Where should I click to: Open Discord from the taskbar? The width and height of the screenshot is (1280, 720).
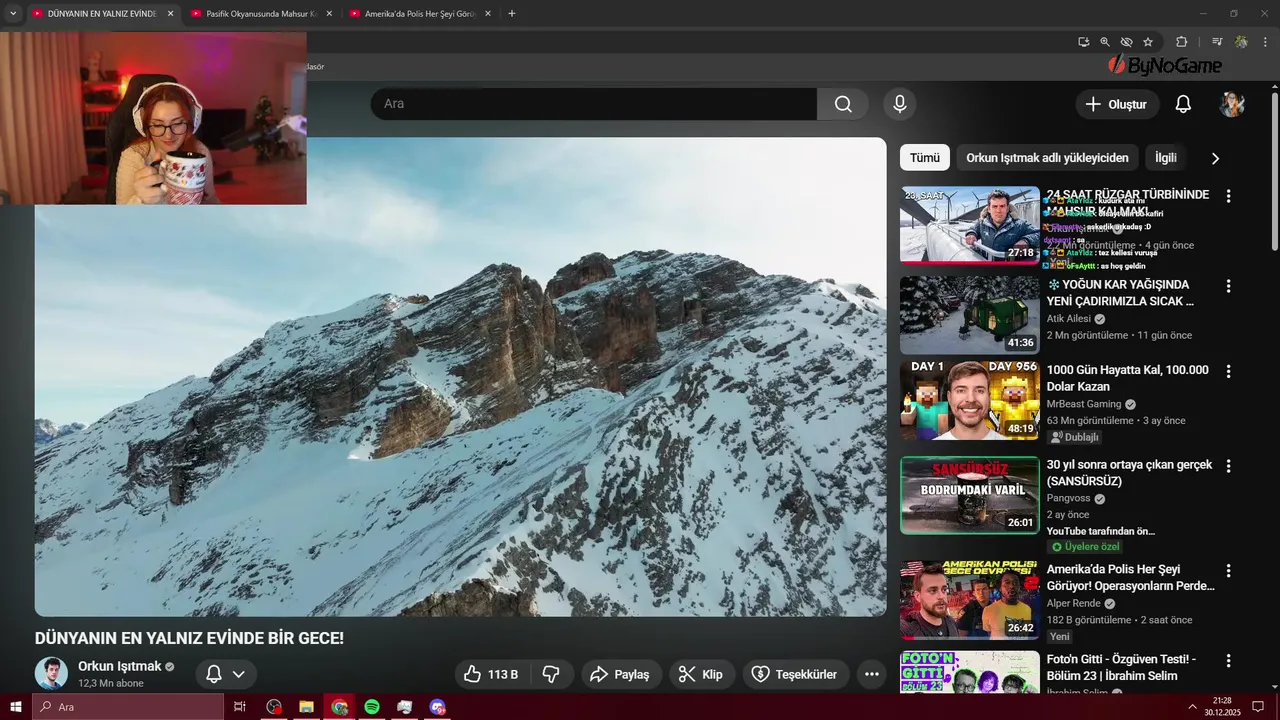(437, 707)
